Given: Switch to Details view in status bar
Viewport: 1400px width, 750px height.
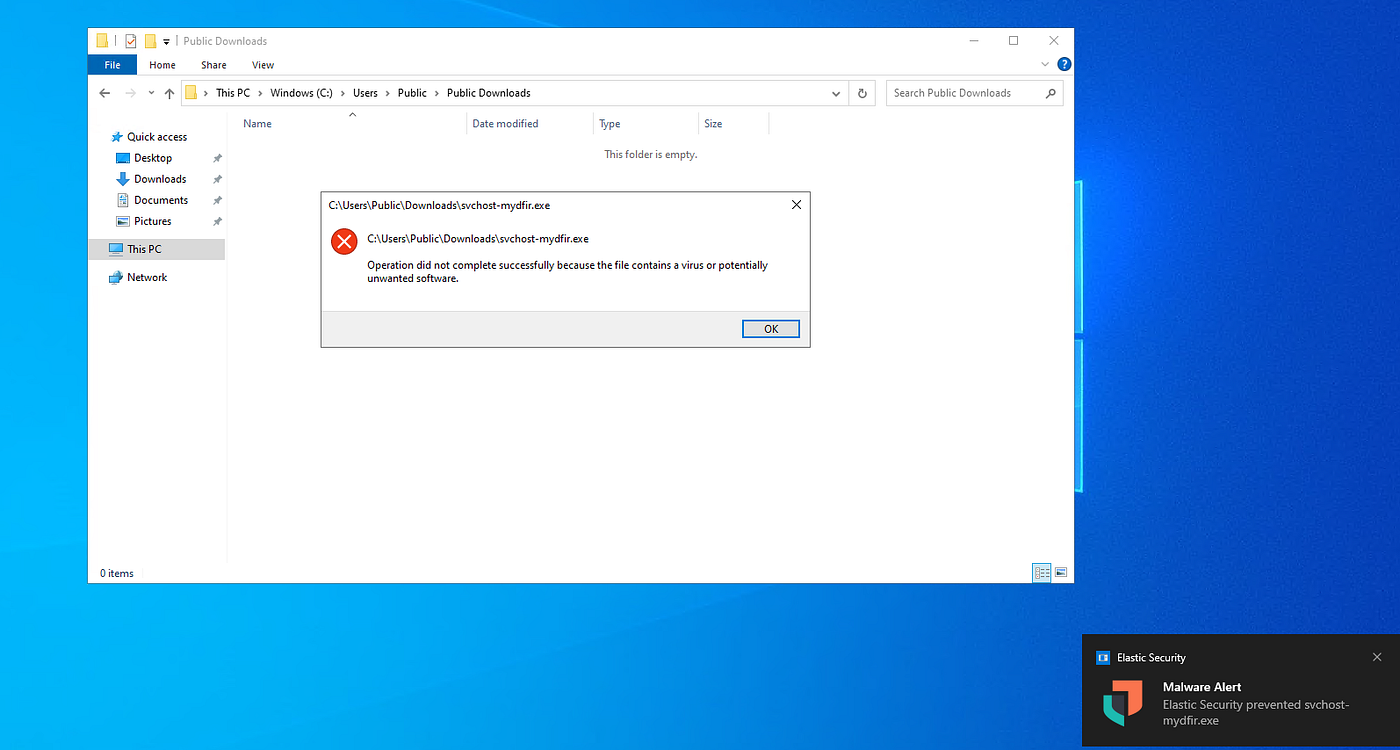Looking at the screenshot, I should [1042, 573].
